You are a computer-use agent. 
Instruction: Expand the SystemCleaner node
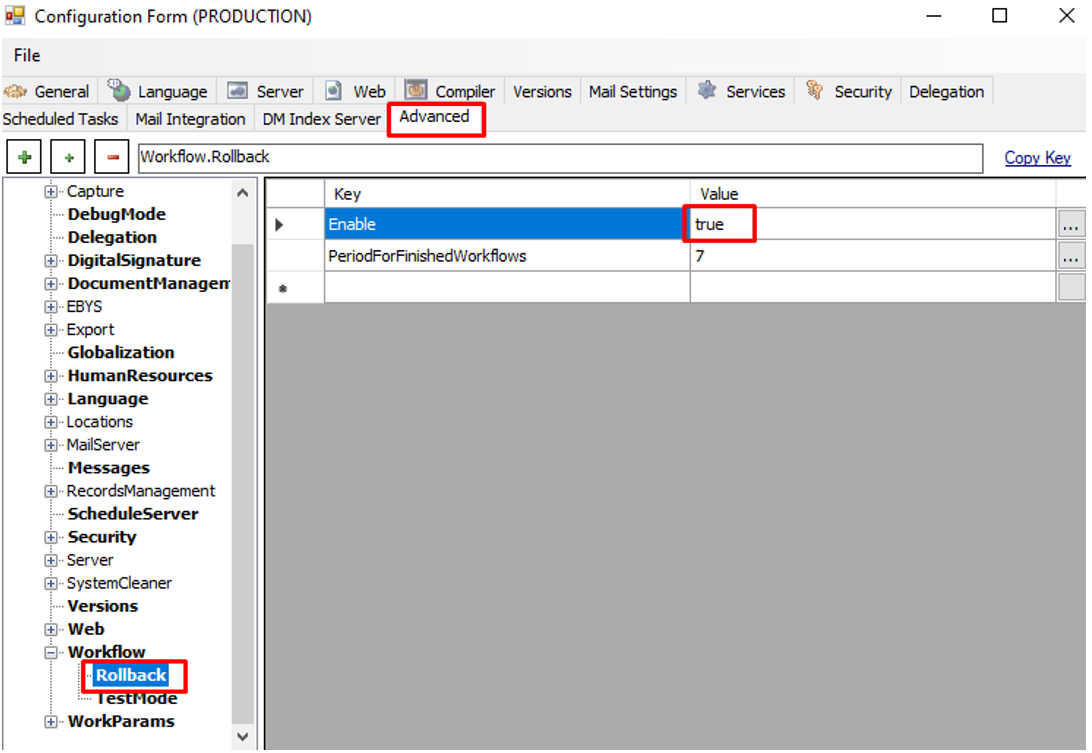(x=51, y=583)
